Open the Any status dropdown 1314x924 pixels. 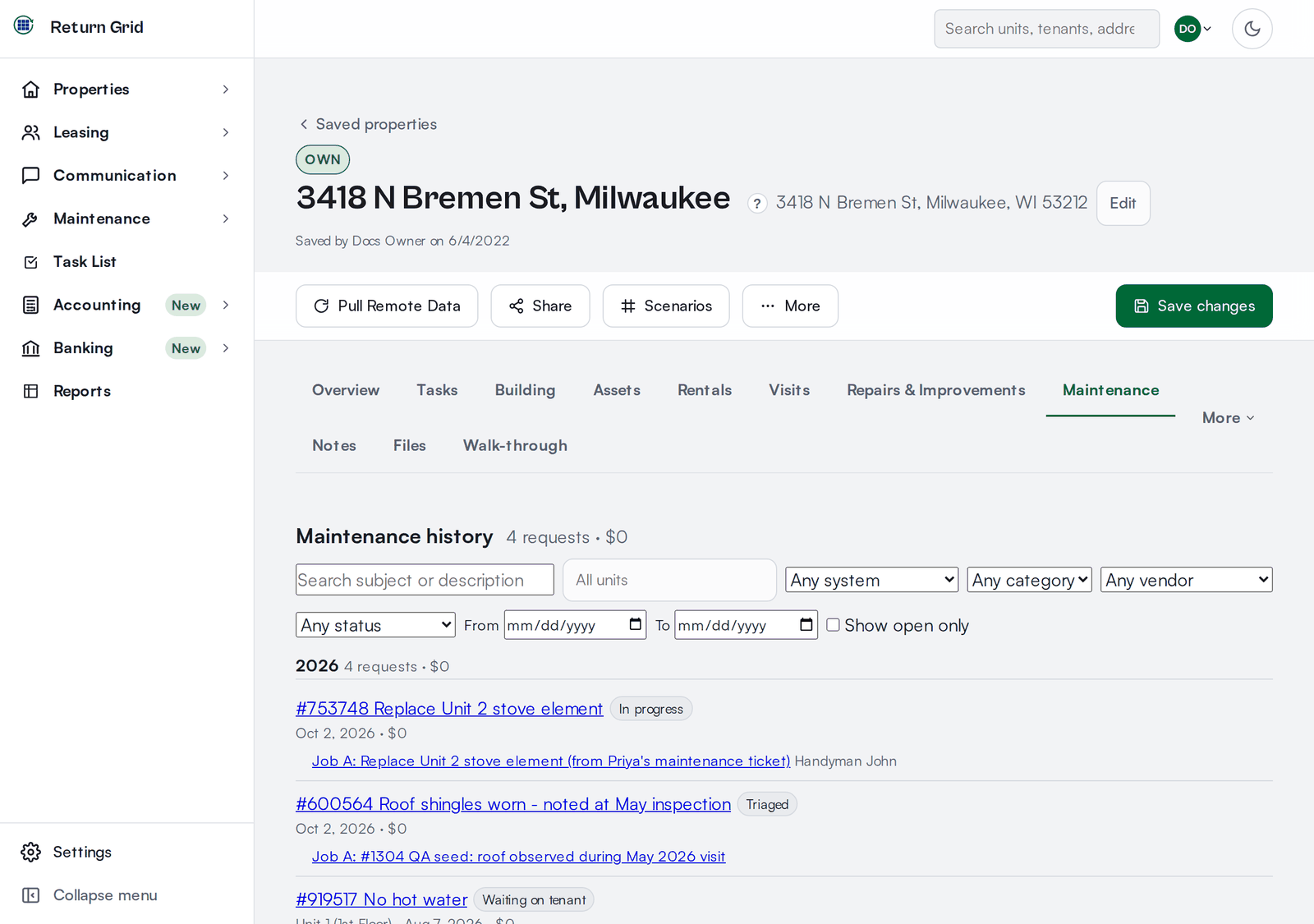coord(375,625)
